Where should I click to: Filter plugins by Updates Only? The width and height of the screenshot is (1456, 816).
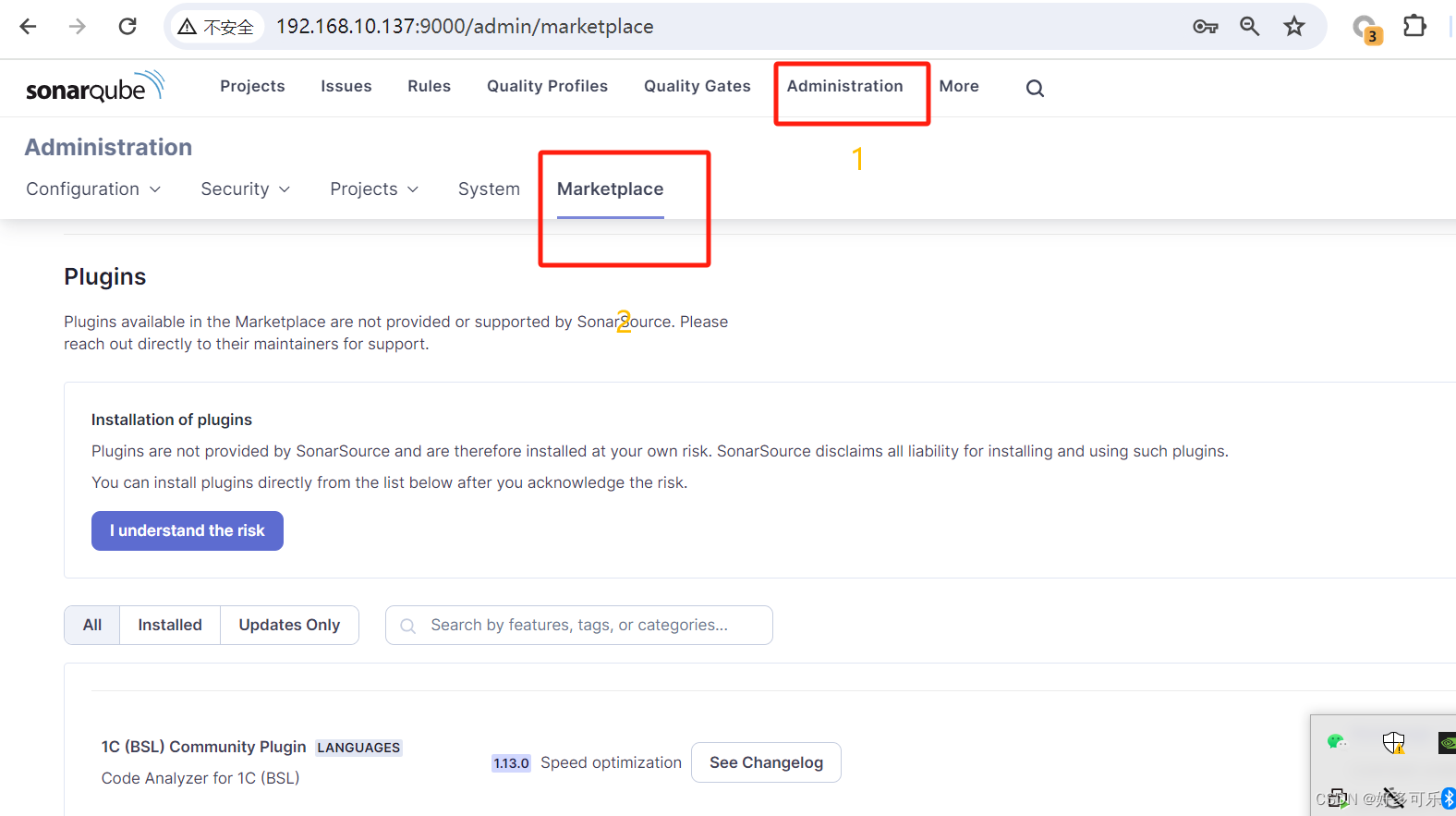tap(289, 625)
